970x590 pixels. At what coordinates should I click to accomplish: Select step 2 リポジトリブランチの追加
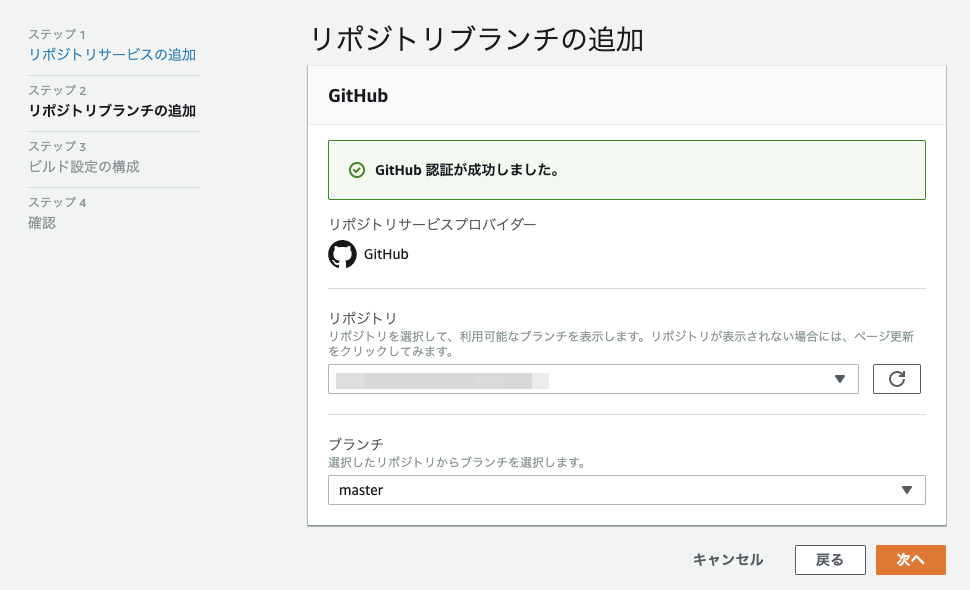click(x=112, y=111)
